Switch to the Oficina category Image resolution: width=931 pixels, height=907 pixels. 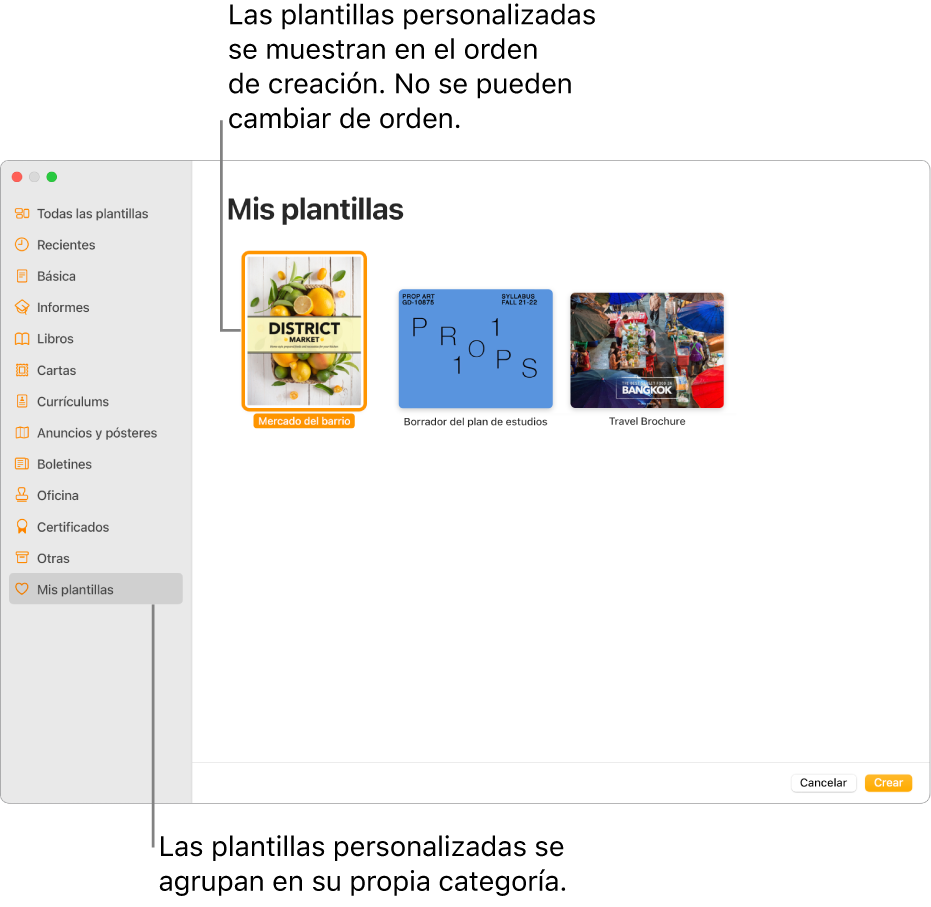click(x=58, y=496)
